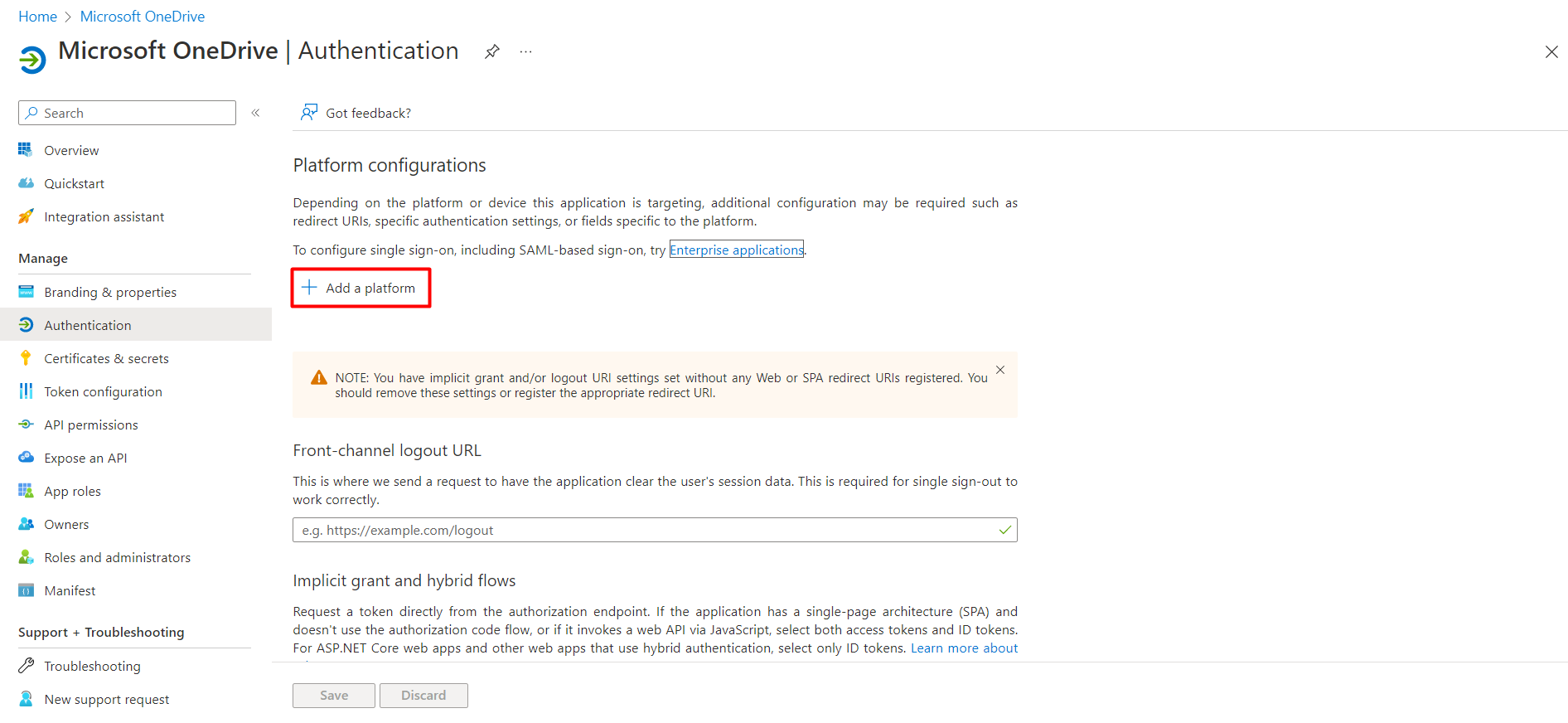The height and width of the screenshot is (723, 1568).
Task: Open App roles
Action: tap(73, 492)
